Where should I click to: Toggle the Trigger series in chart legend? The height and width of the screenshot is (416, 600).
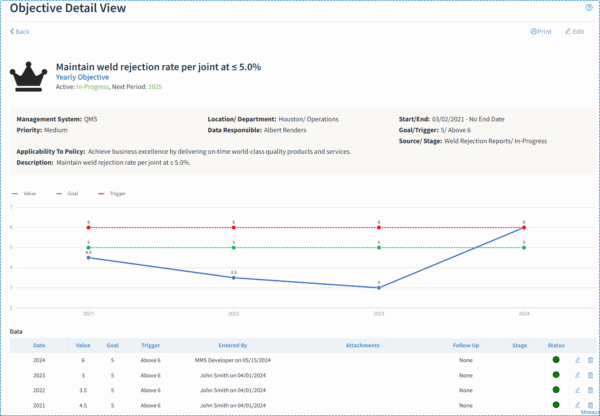[x=112, y=193]
